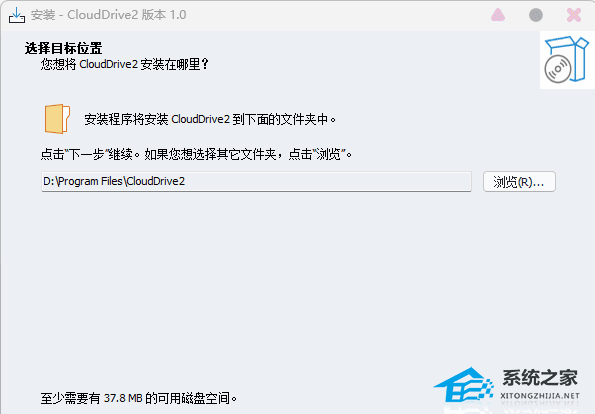This screenshot has height=414, width=595.
Task: Open the 浏览(R)... browse dialog
Action: click(519, 182)
